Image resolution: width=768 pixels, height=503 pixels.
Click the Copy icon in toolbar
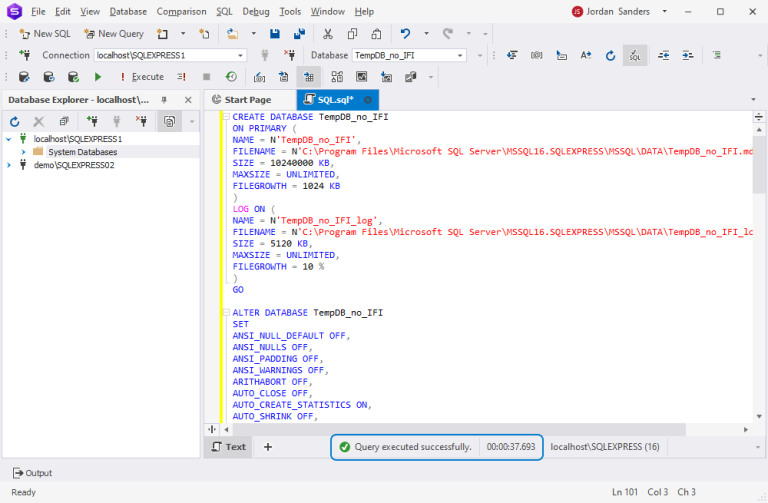point(352,34)
